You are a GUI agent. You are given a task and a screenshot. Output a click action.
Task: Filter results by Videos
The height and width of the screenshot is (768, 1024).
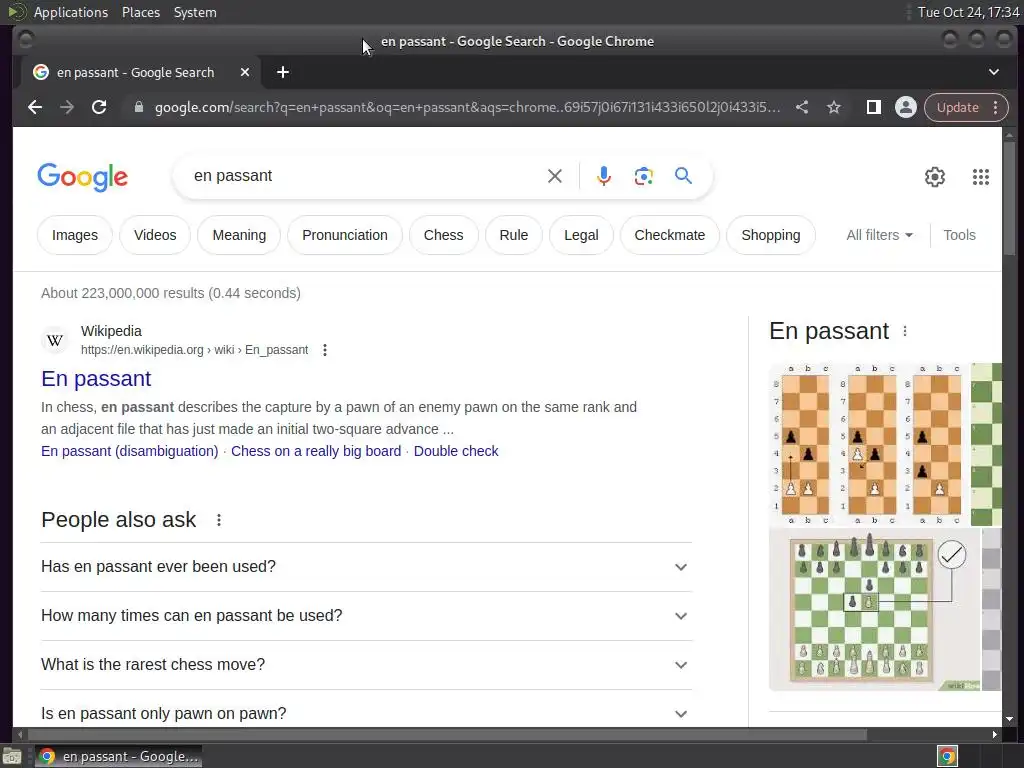tap(155, 235)
